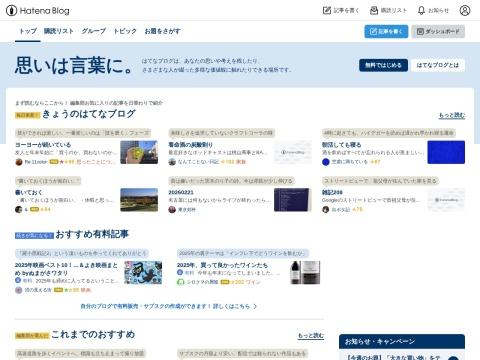
Task: Open article 20260221
Action: (x=181, y=192)
